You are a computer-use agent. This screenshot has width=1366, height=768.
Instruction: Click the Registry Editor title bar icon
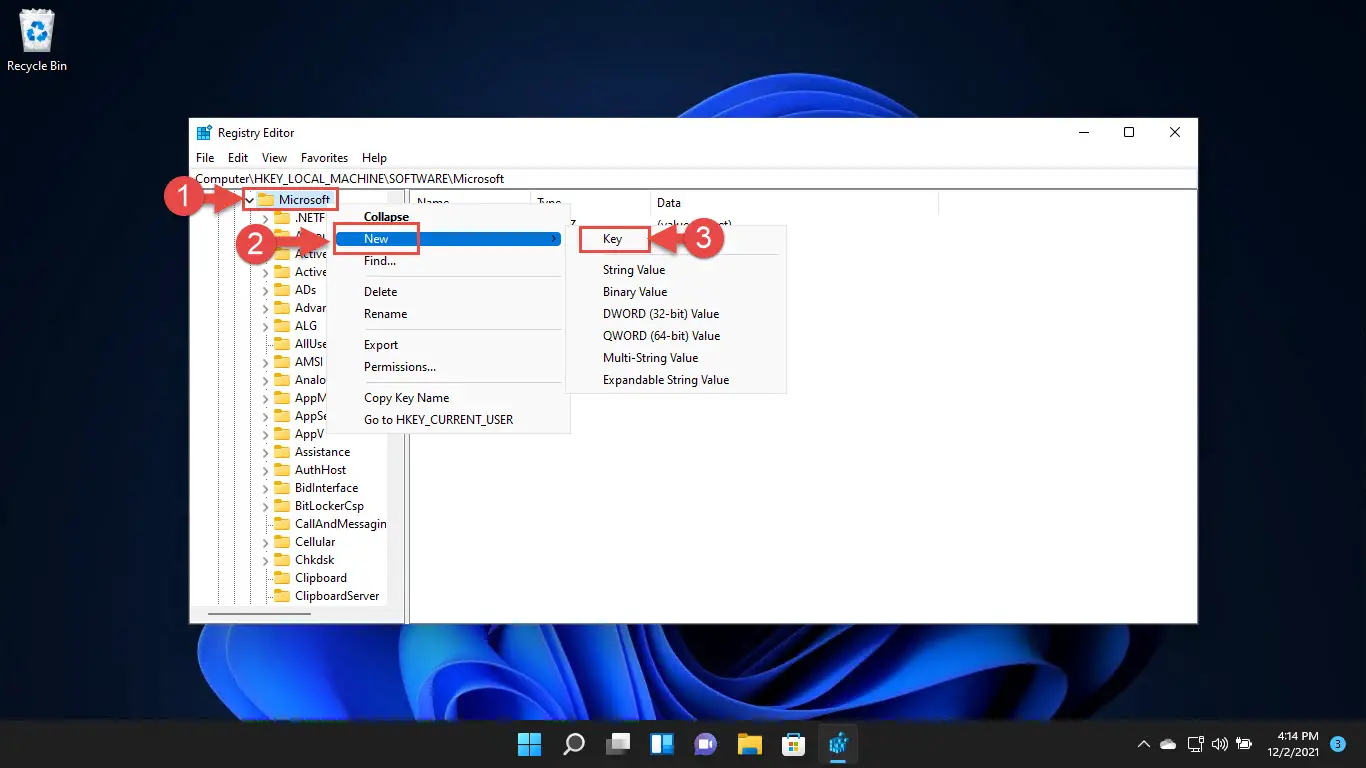point(204,132)
